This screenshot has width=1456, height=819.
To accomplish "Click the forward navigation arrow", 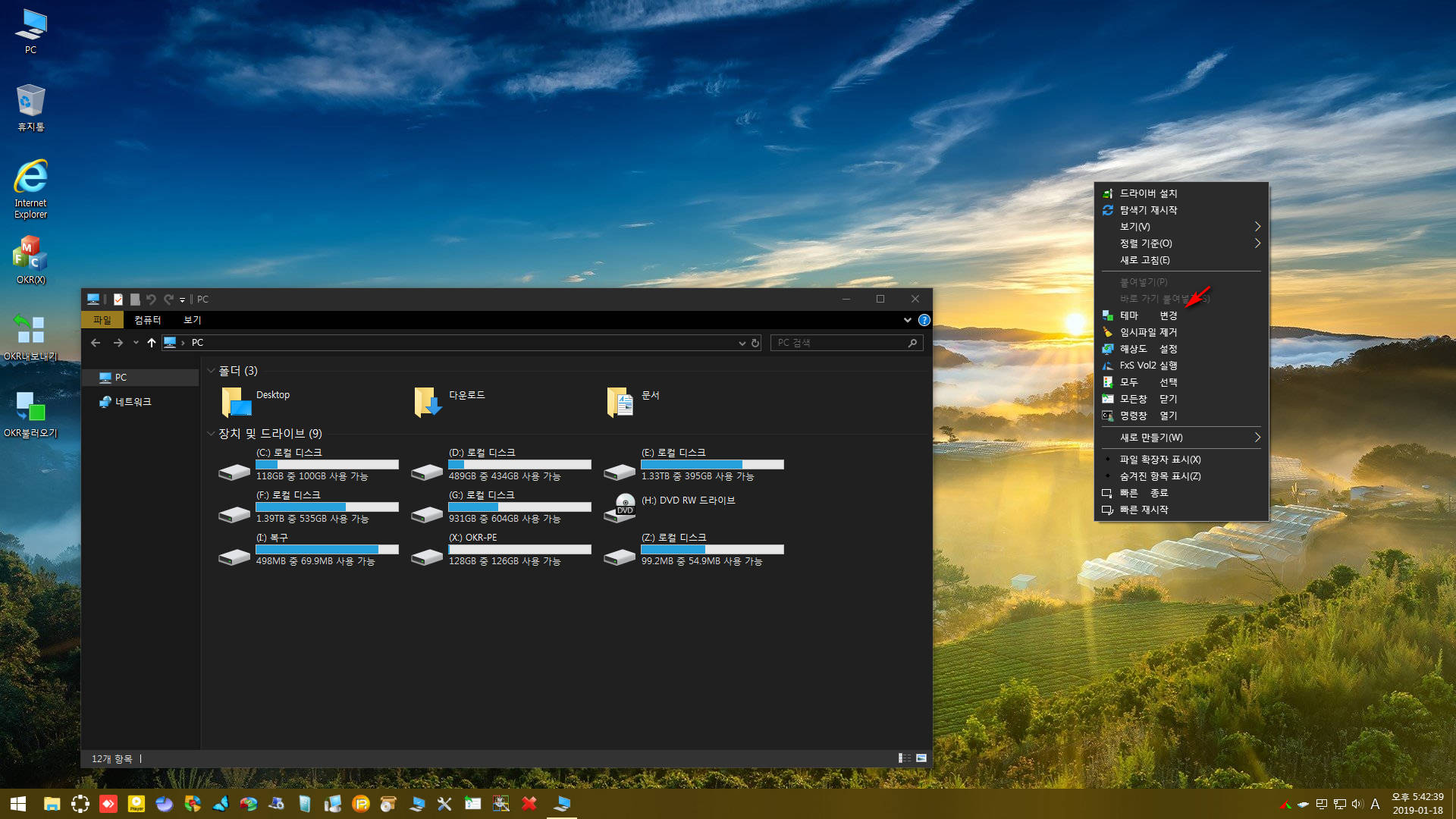I will (x=118, y=343).
